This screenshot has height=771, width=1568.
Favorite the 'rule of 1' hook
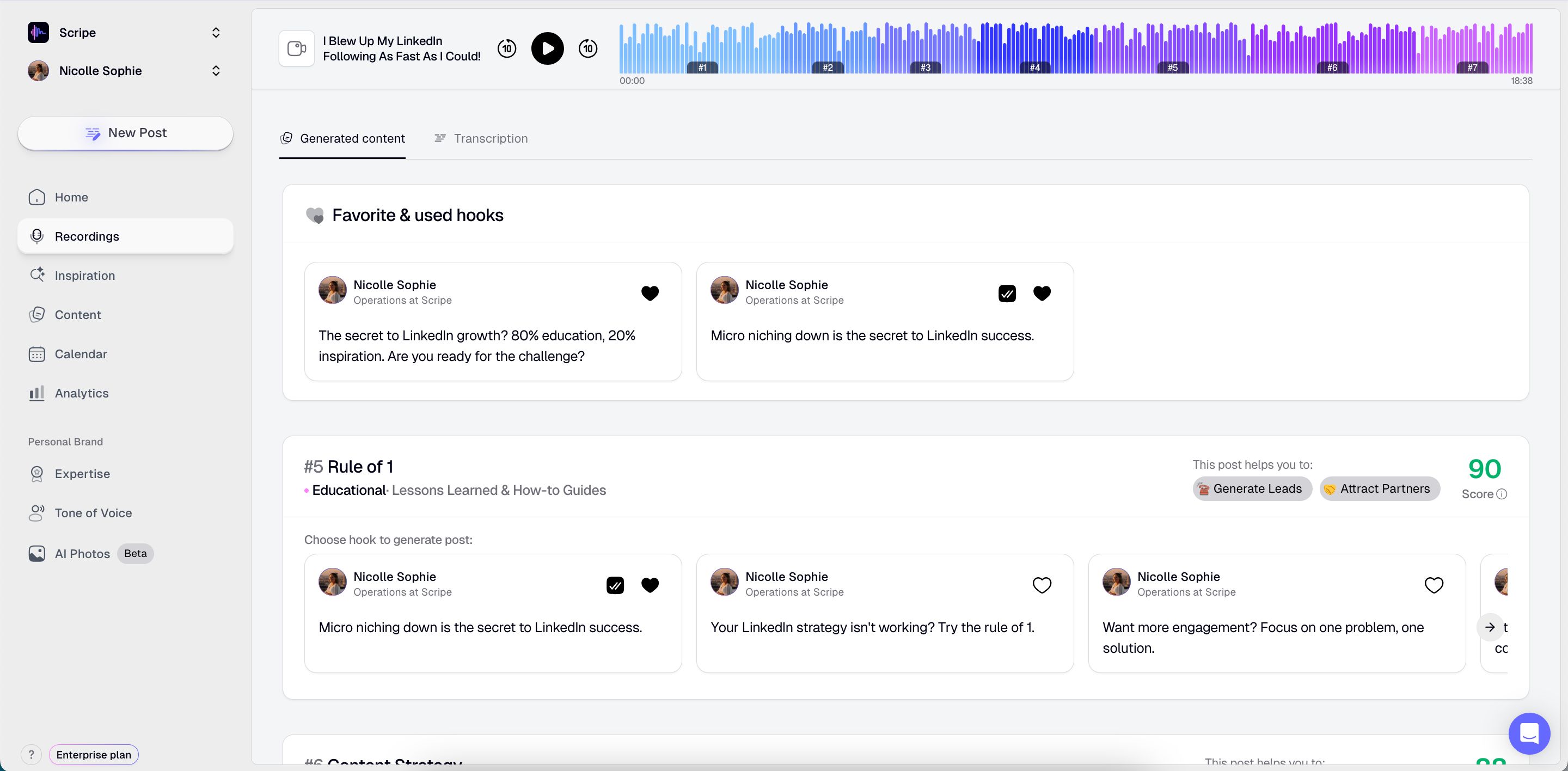[1042, 585]
